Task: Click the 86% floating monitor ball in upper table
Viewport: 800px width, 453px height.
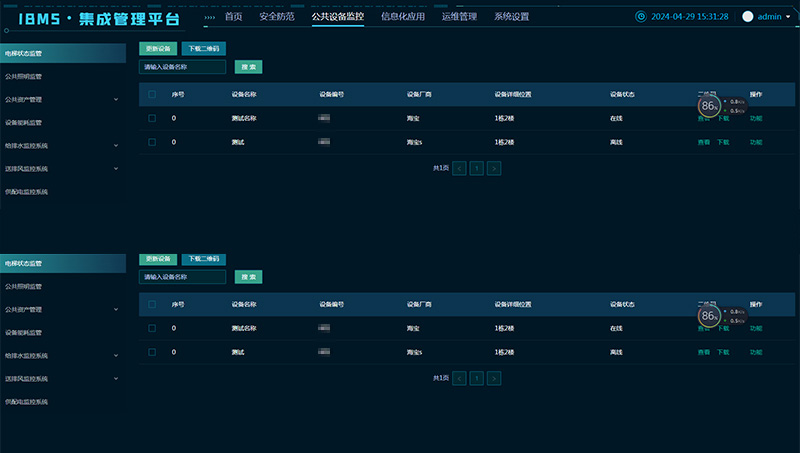Action: (709, 105)
